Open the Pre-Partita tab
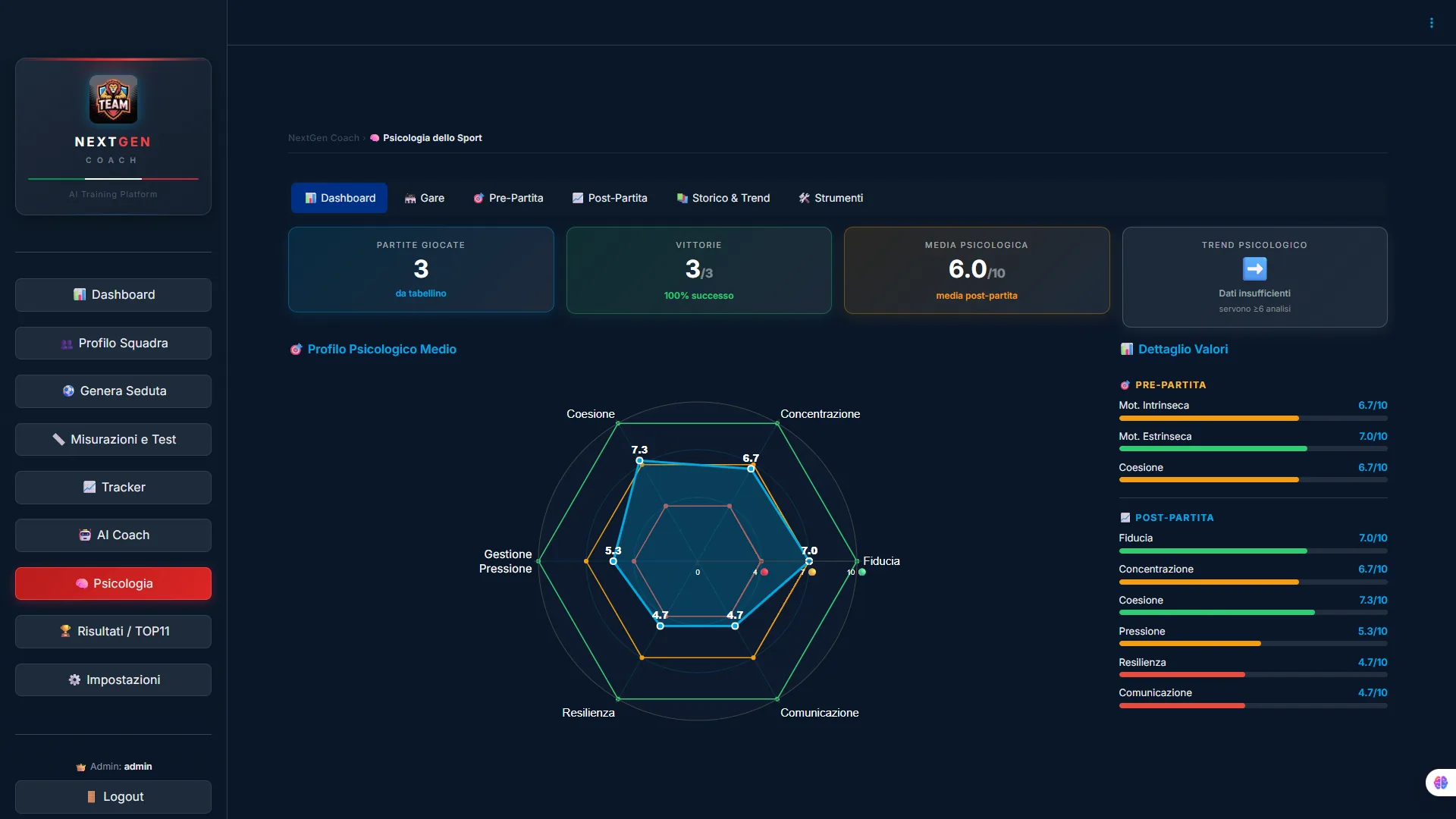 coord(509,198)
